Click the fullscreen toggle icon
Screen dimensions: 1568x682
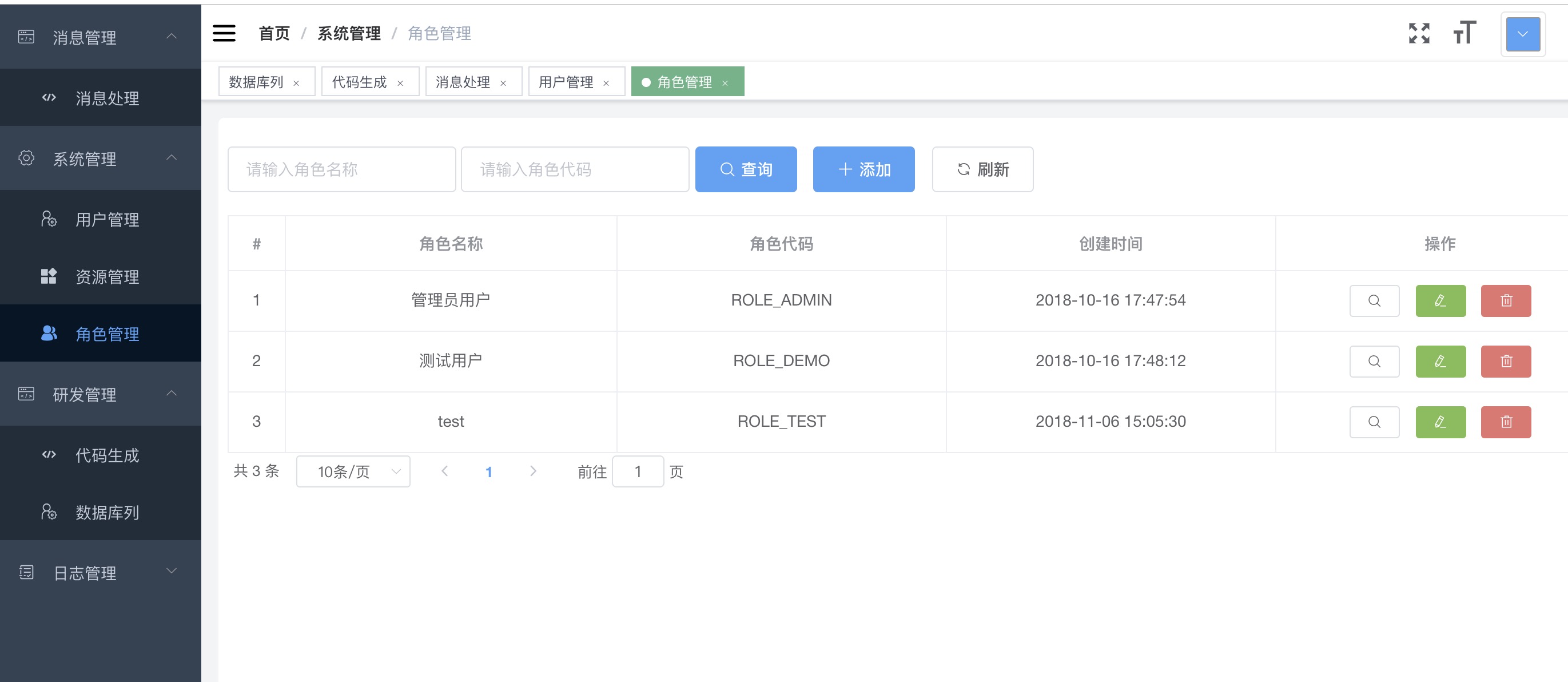tap(1419, 33)
